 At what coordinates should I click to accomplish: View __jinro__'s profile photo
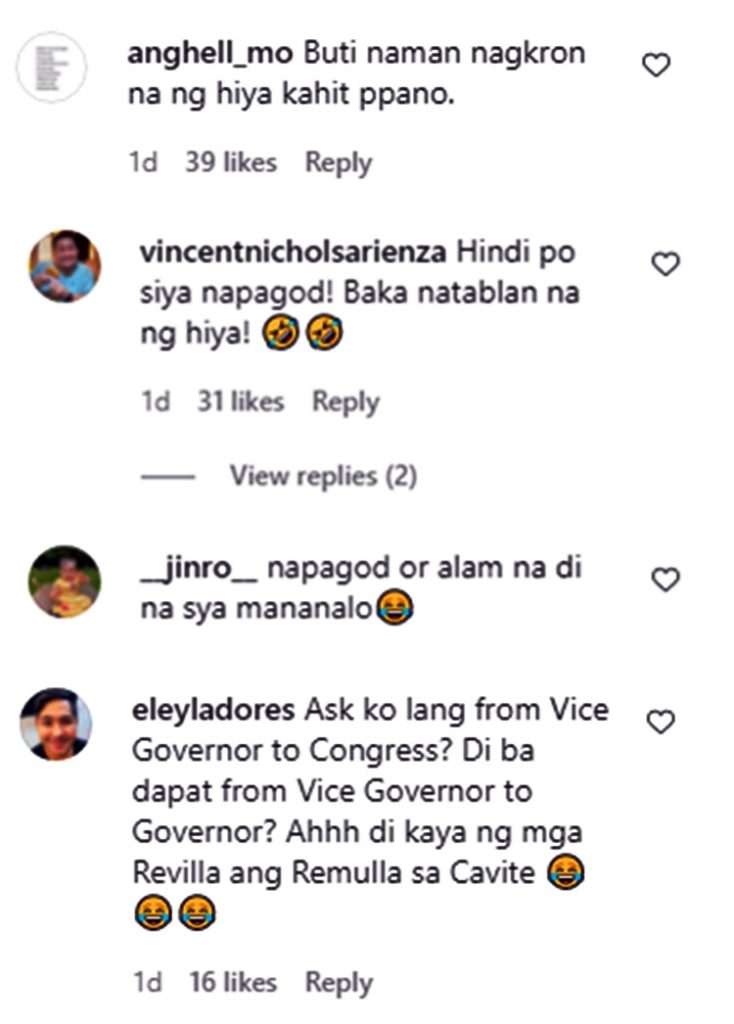(x=65, y=582)
